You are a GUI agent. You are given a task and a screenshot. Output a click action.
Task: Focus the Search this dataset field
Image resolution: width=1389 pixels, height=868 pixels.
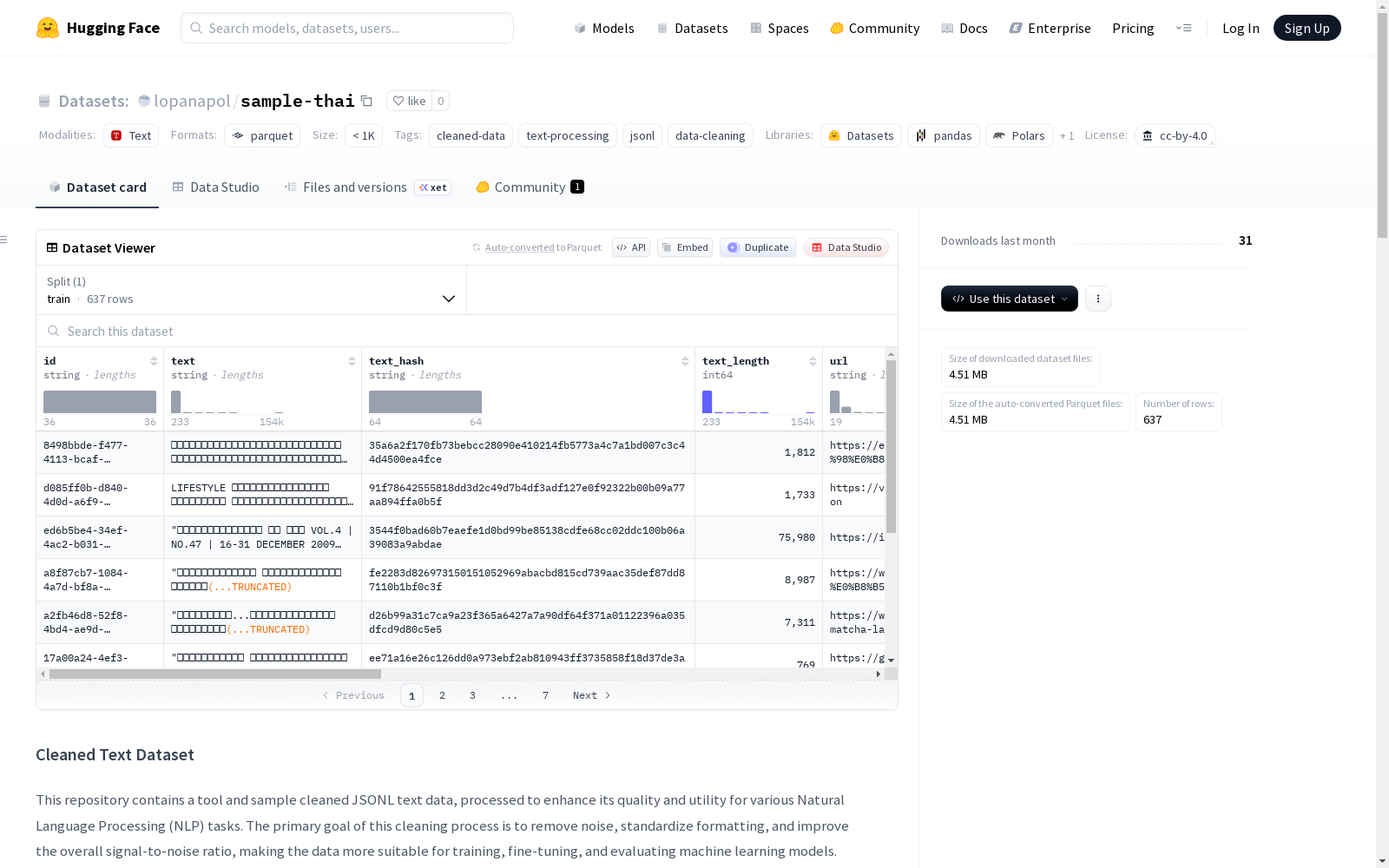coord(467,331)
